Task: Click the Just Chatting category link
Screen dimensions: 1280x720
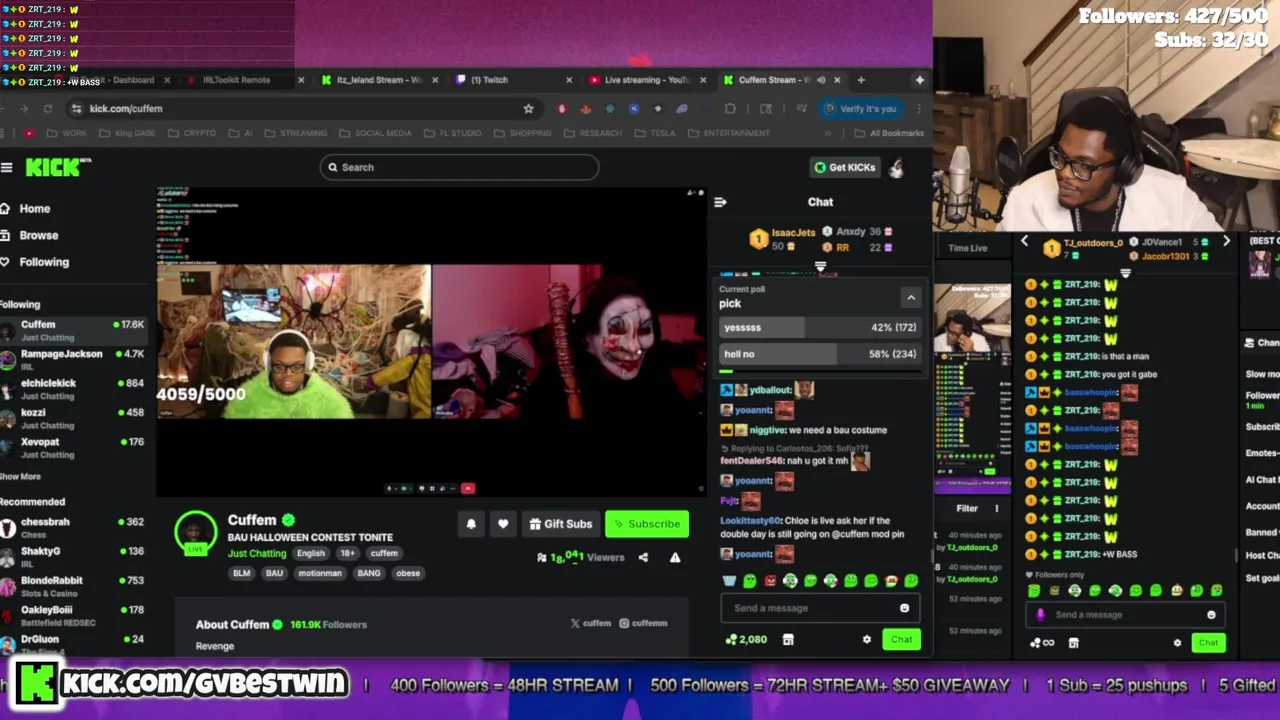Action: tap(257, 553)
